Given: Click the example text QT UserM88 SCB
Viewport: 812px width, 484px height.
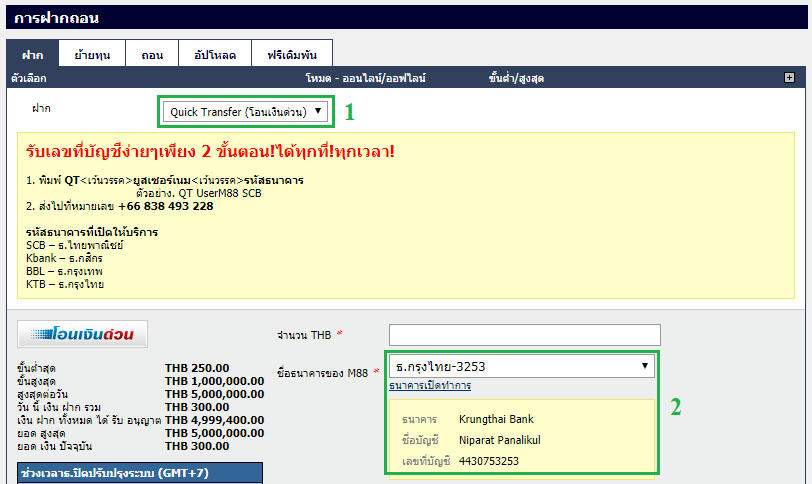Looking at the screenshot, I should pyautogui.click(x=220, y=193).
